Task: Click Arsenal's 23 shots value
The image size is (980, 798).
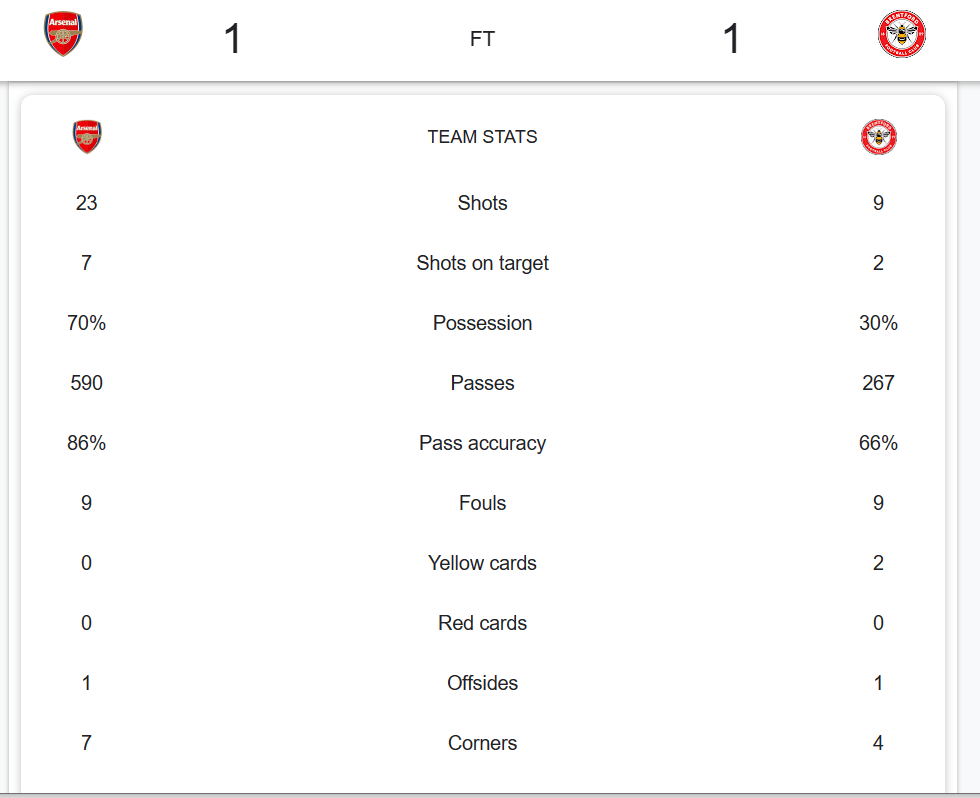Action: [x=87, y=203]
